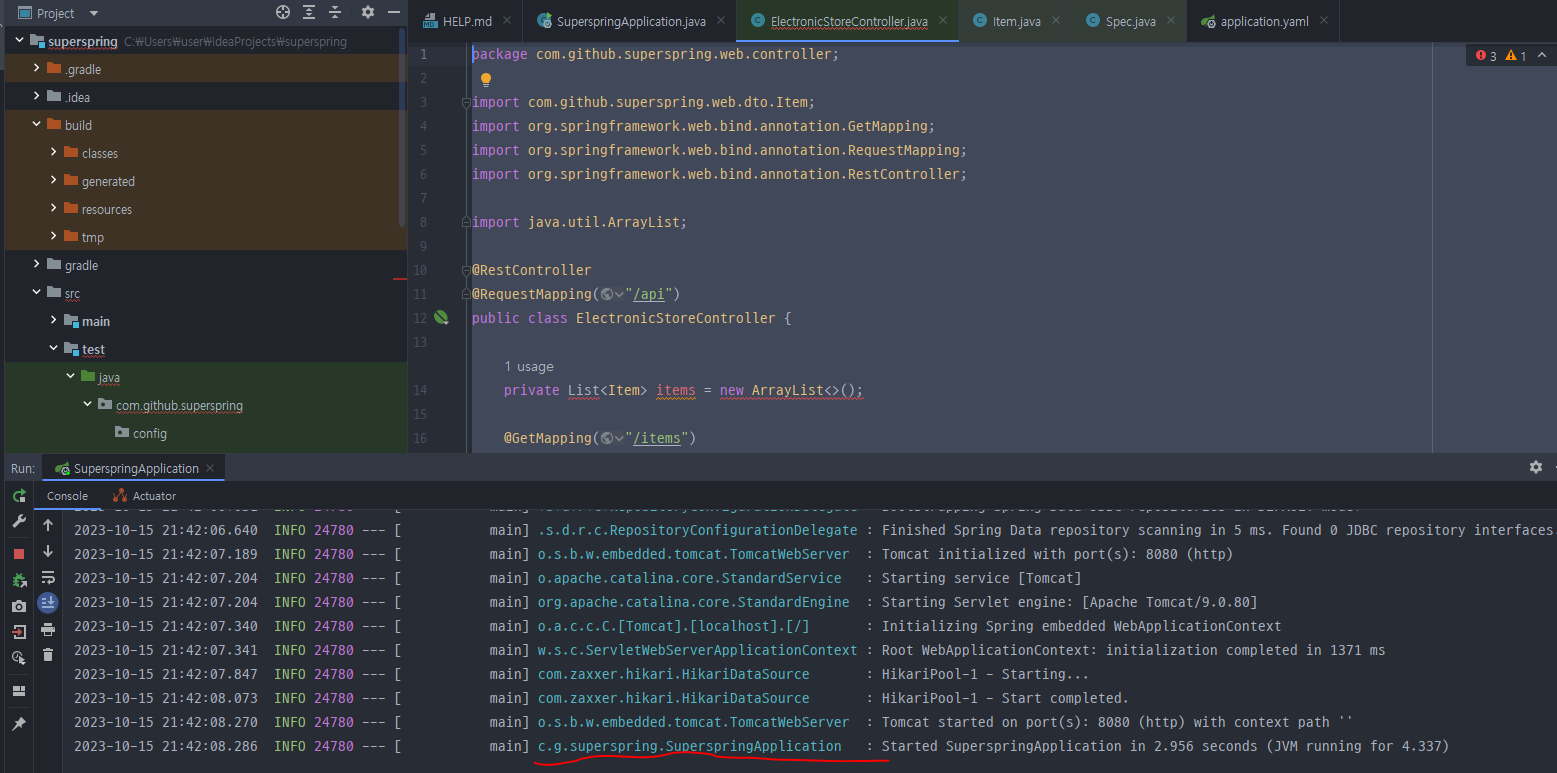Image resolution: width=1557 pixels, height=773 pixels.
Task: Toggle soft-wrap in the console
Action: 48,577
